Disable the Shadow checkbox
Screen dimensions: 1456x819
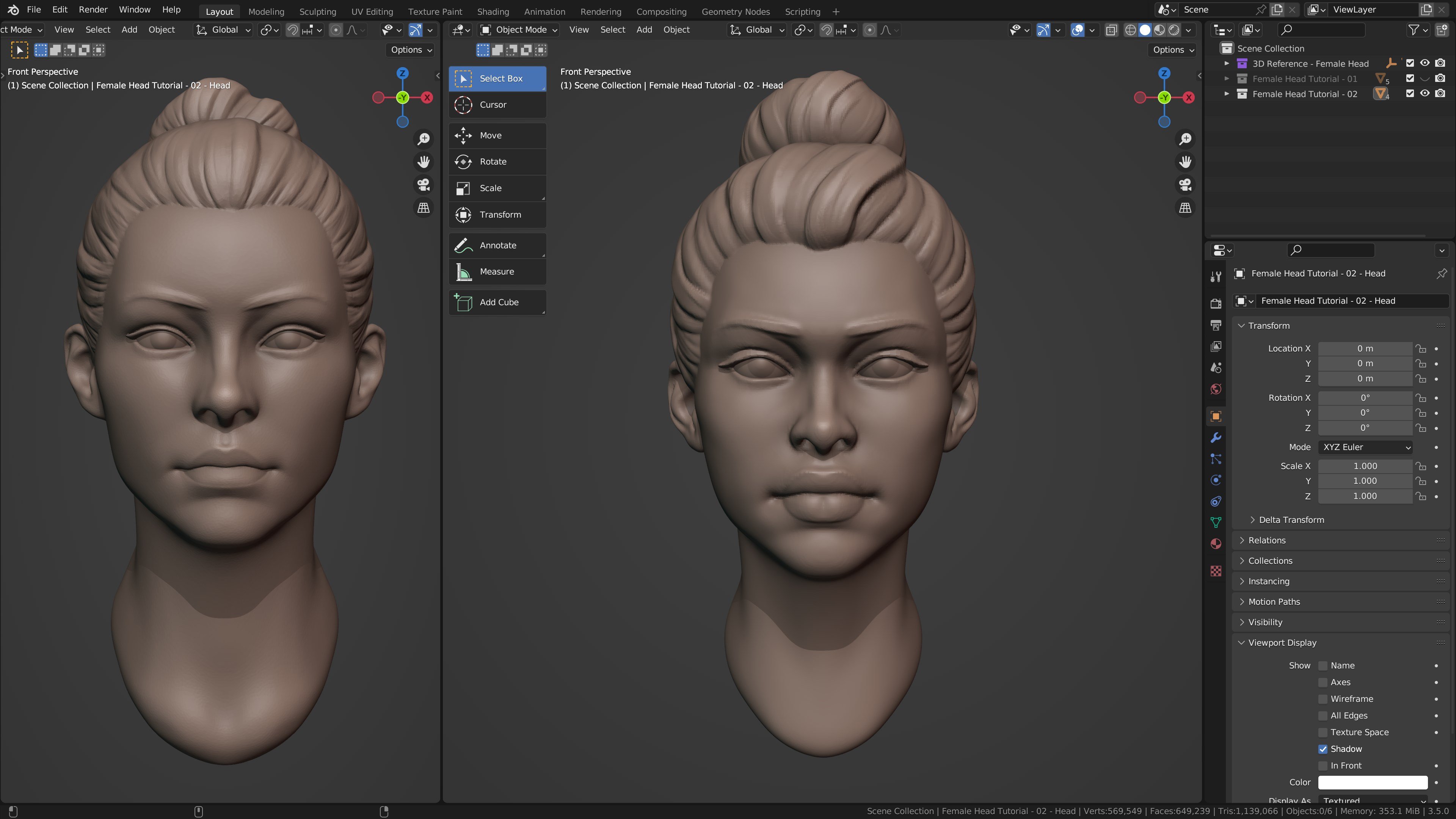tap(1323, 749)
